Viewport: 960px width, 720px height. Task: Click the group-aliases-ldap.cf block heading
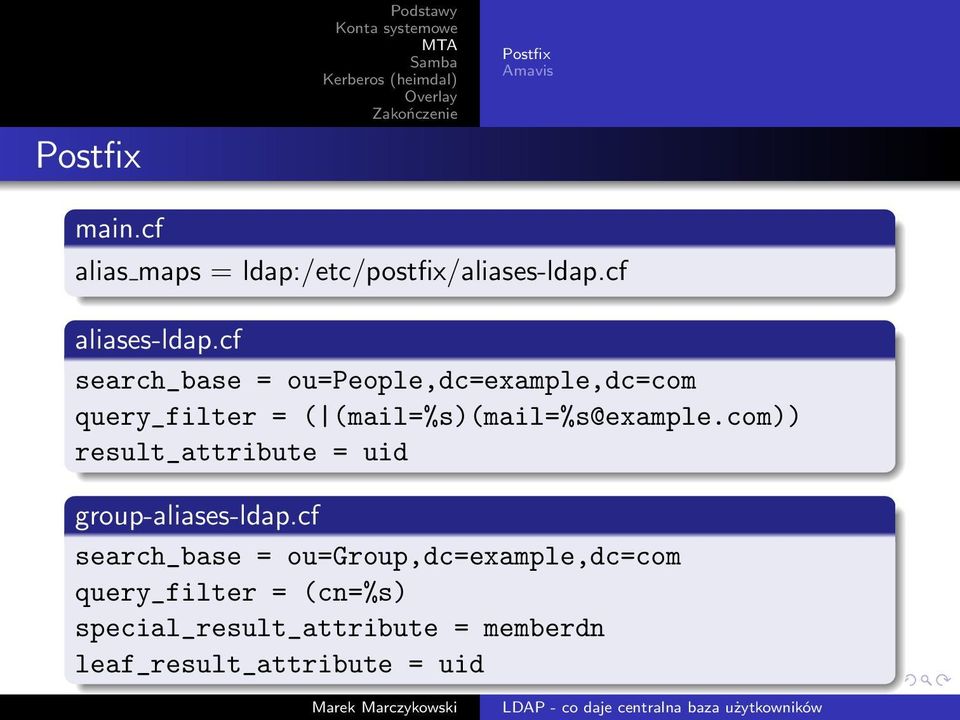pos(197,516)
